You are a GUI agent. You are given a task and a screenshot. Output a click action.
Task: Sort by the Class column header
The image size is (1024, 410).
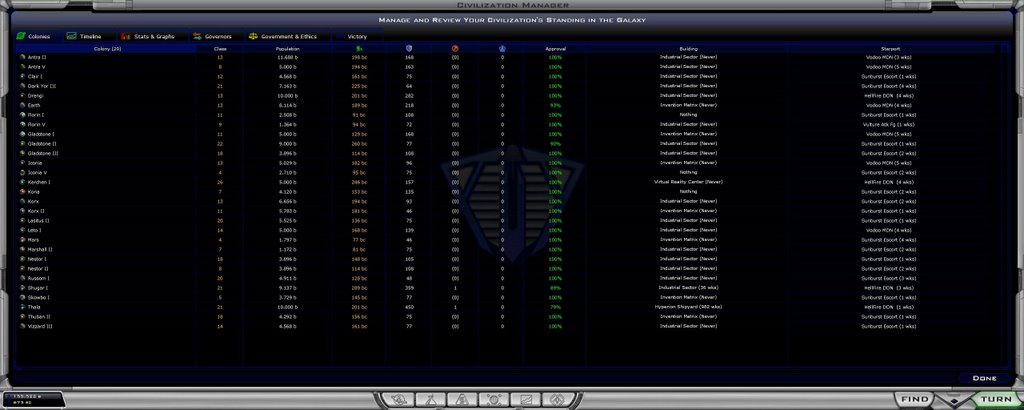[220, 49]
